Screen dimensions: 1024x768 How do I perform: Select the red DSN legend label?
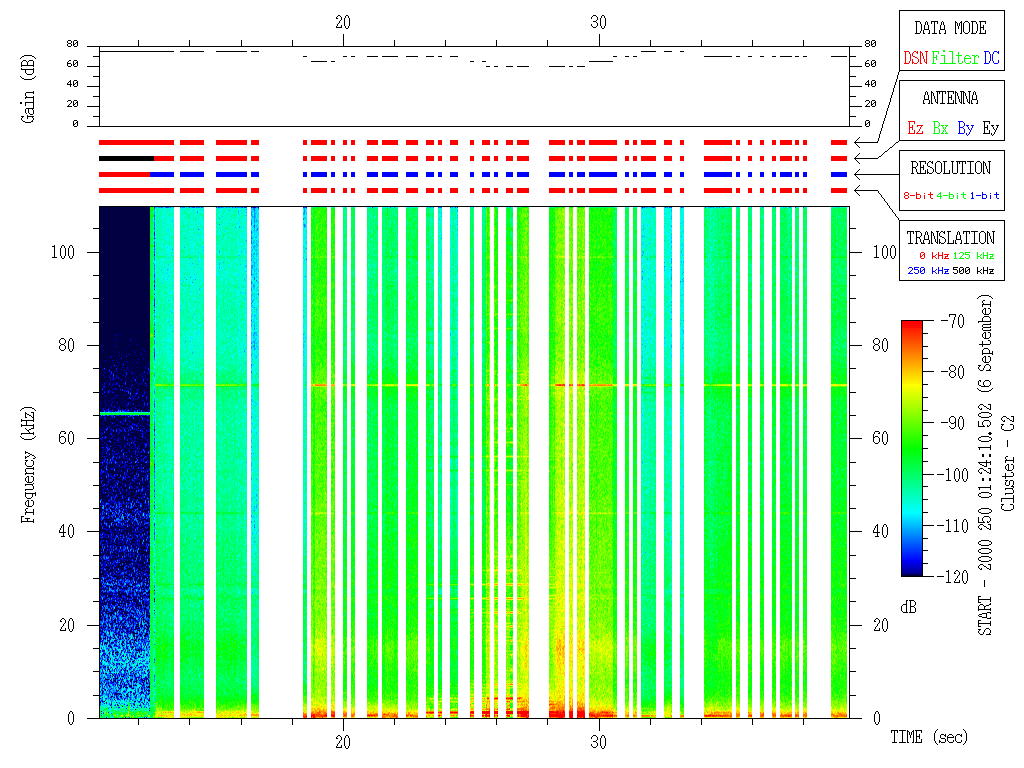tap(914, 58)
